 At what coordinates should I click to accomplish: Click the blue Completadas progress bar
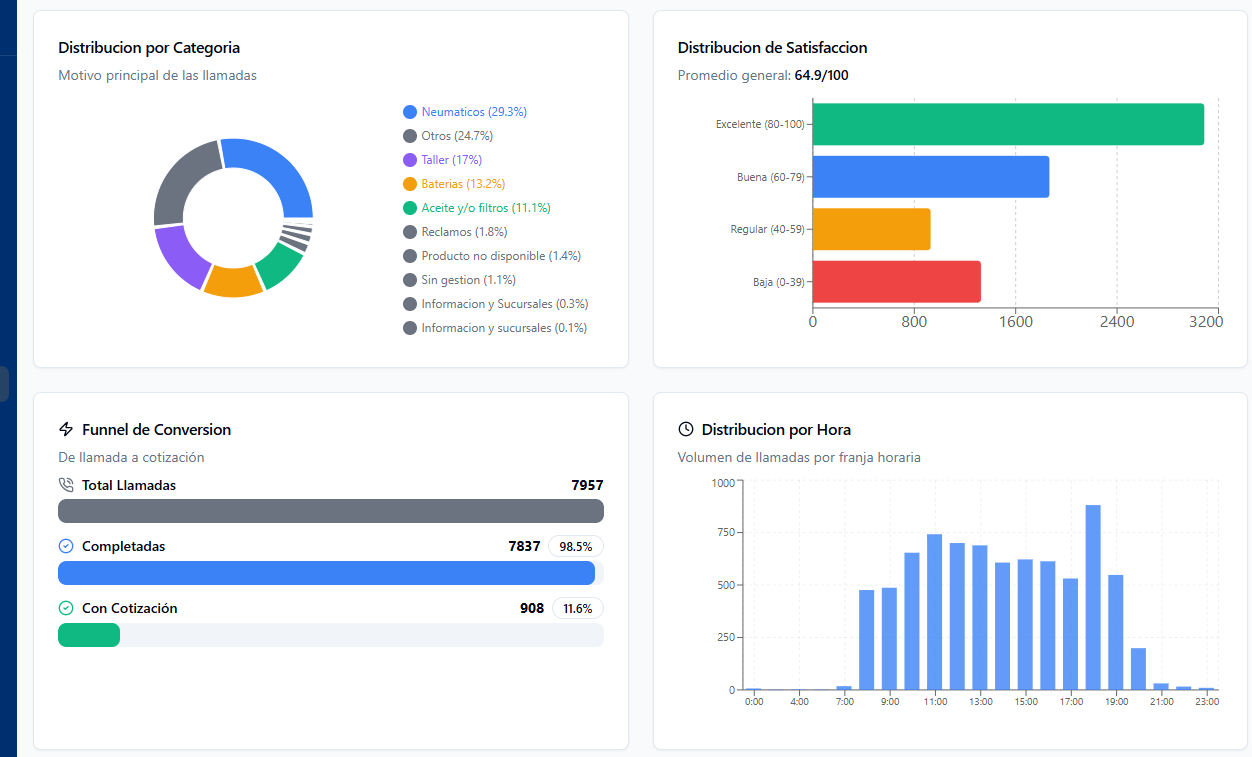pos(327,573)
